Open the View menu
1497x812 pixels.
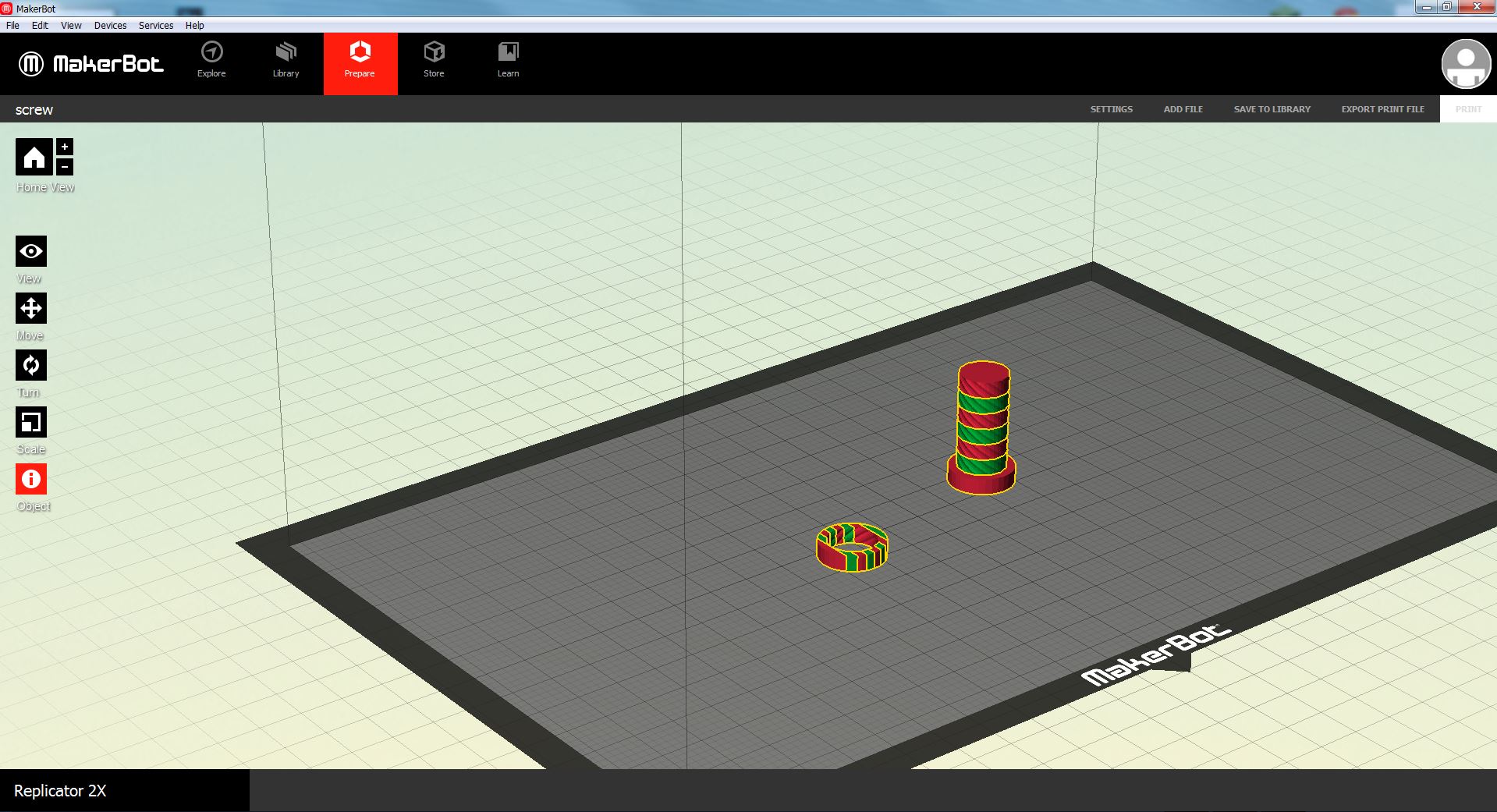(x=71, y=26)
